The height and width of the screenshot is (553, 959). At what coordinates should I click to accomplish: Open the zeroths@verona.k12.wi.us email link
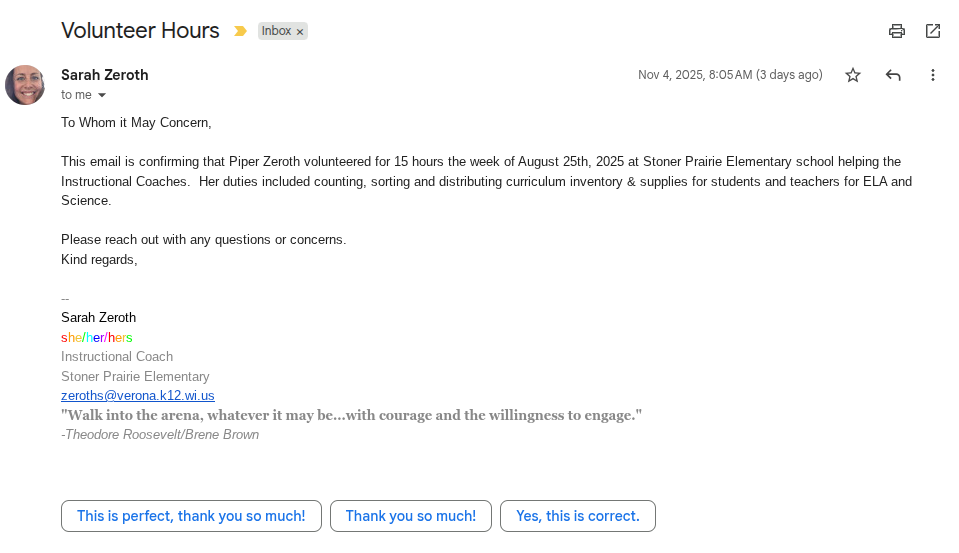pyautogui.click(x=137, y=395)
